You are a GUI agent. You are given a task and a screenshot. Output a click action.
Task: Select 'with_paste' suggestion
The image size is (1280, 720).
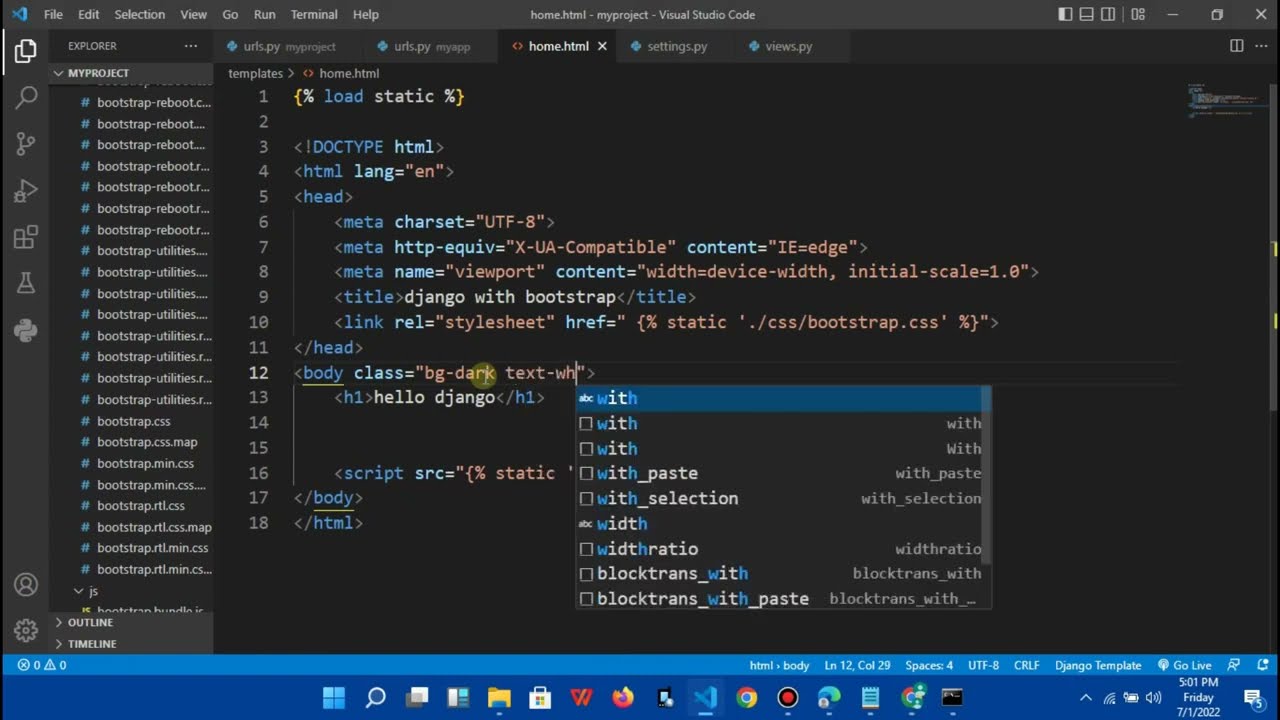[783, 473]
